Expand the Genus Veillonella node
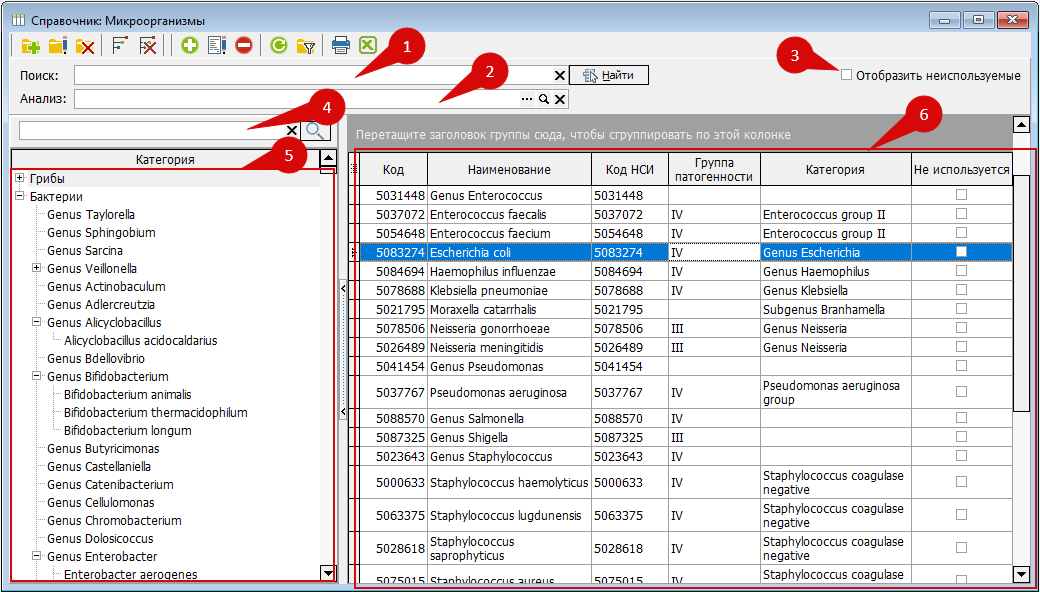This screenshot has height=592, width=1040. (x=37, y=268)
